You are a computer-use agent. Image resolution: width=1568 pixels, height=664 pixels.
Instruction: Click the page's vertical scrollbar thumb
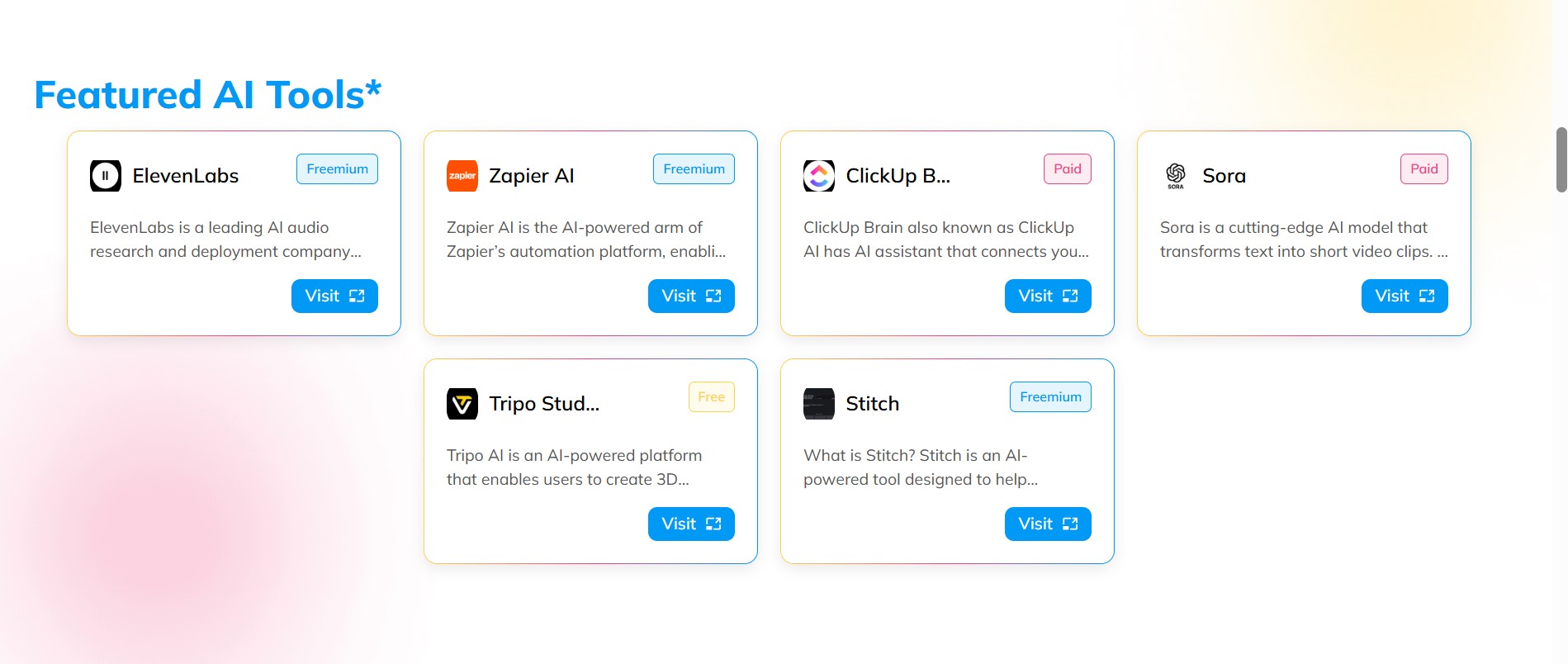point(1561,159)
